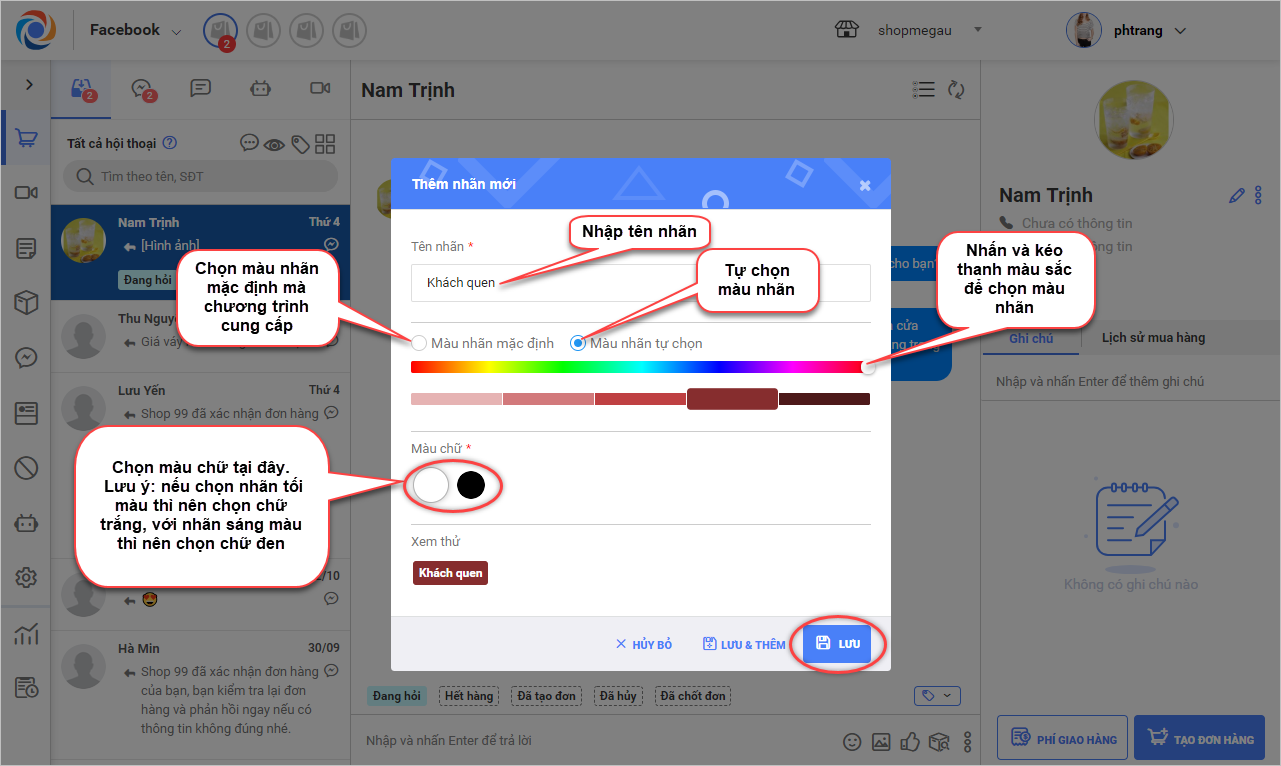Select the Màu nhãn tự chọn radio button
Image resolution: width=1281 pixels, height=766 pixels.
pyautogui.click(x=577, y=343)
